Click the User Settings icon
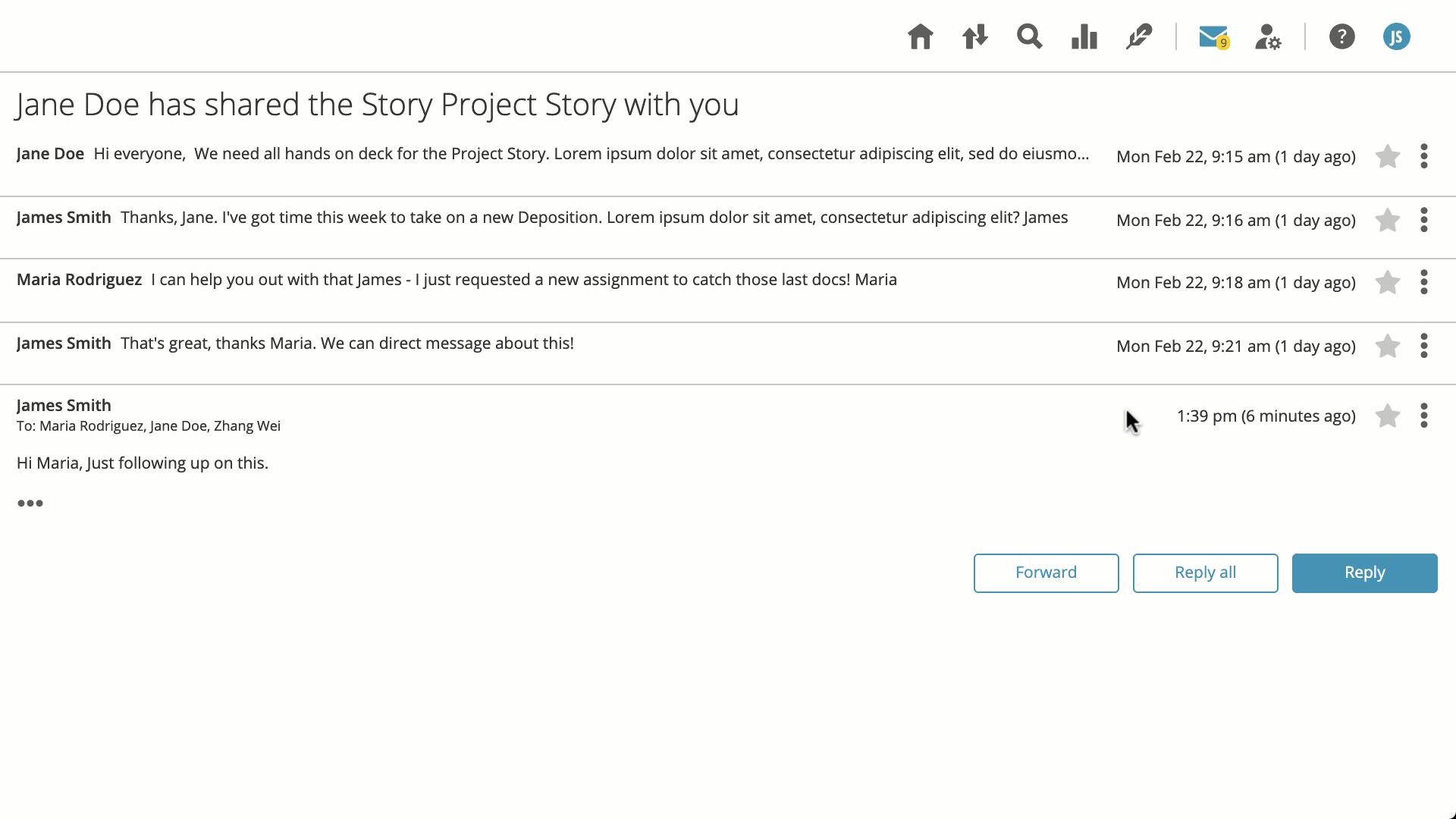 pyautogui.click(x=1268, y=37)
